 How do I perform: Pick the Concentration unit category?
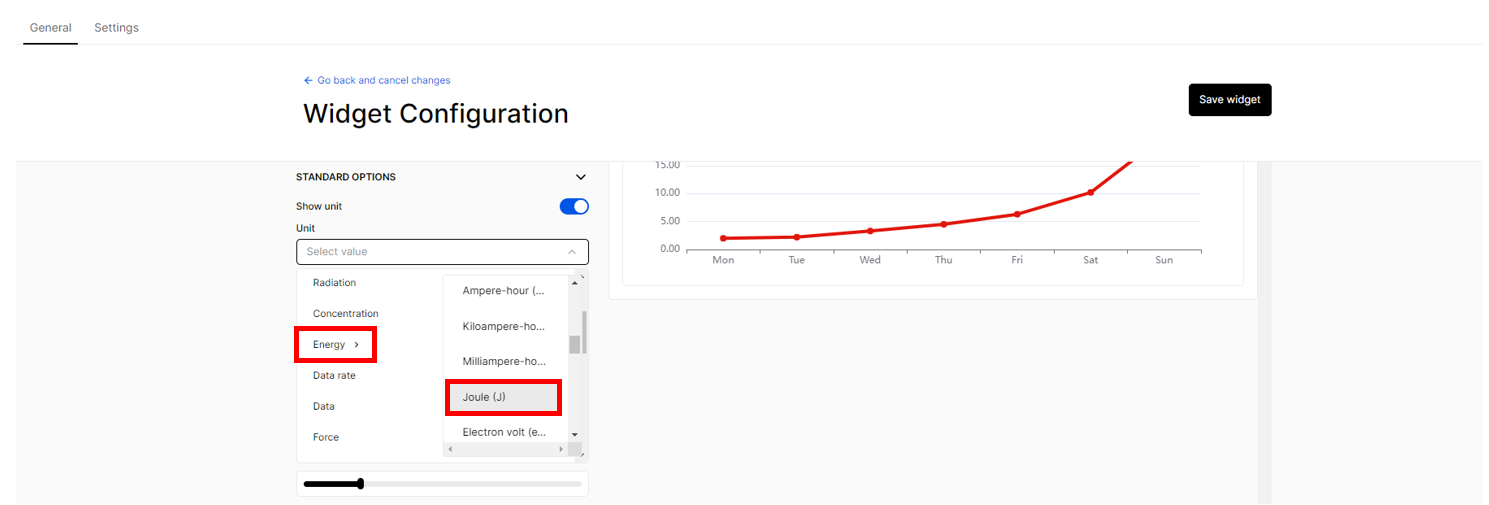(346, 314)
